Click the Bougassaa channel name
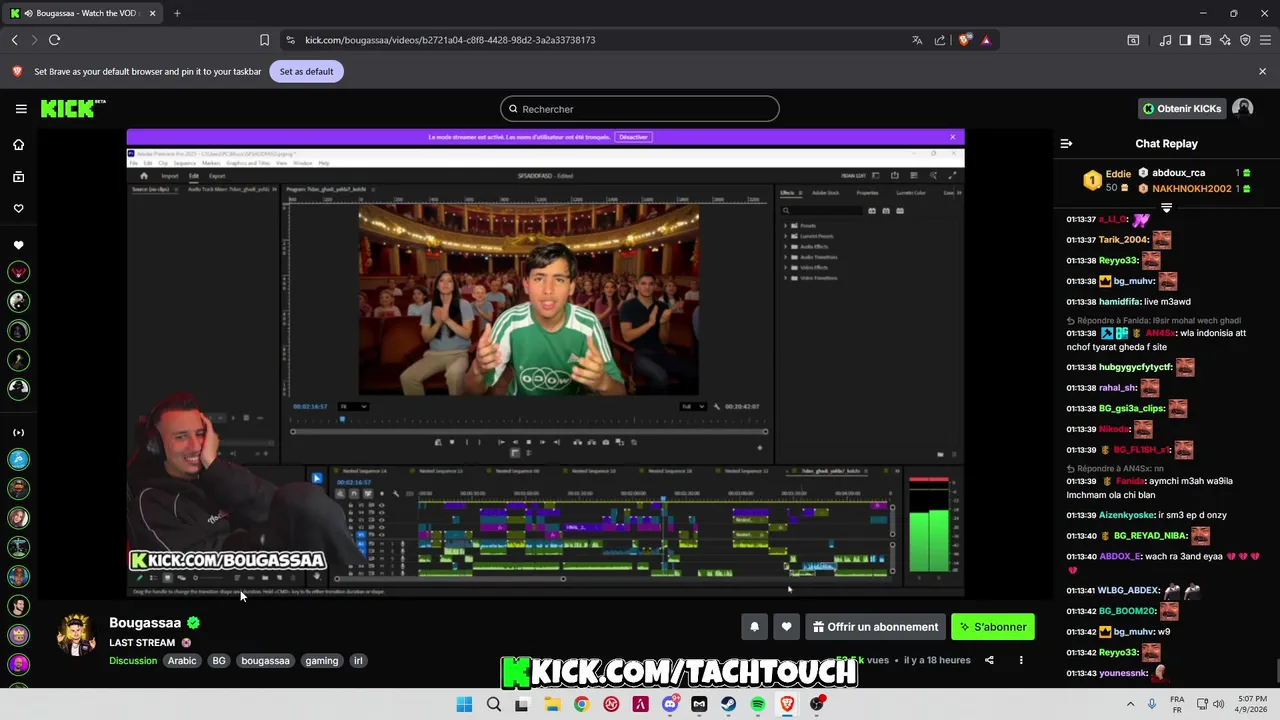Screen dimensions: 1280x720 (145, 622)
